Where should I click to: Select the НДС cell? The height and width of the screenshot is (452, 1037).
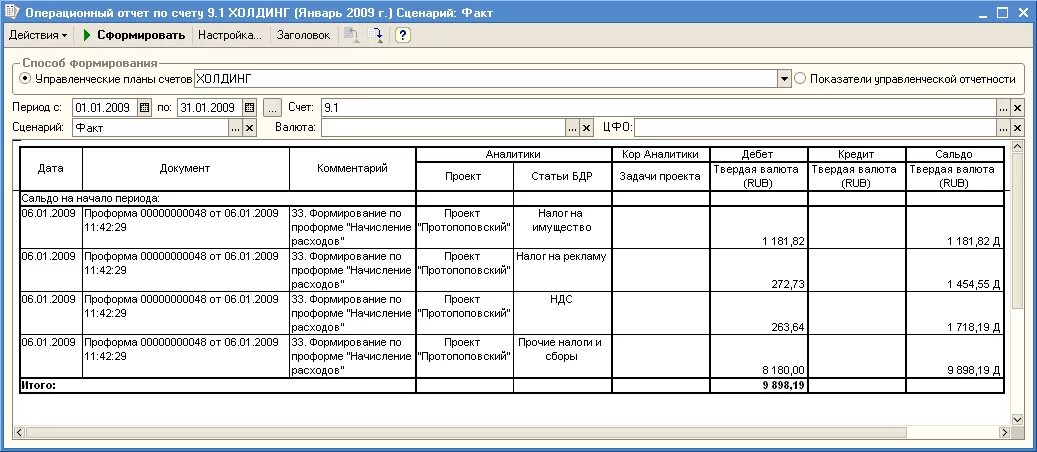coord(562,312)
